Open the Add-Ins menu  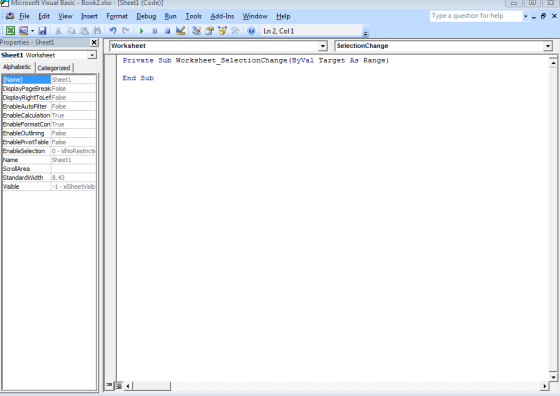click(222, 16)
